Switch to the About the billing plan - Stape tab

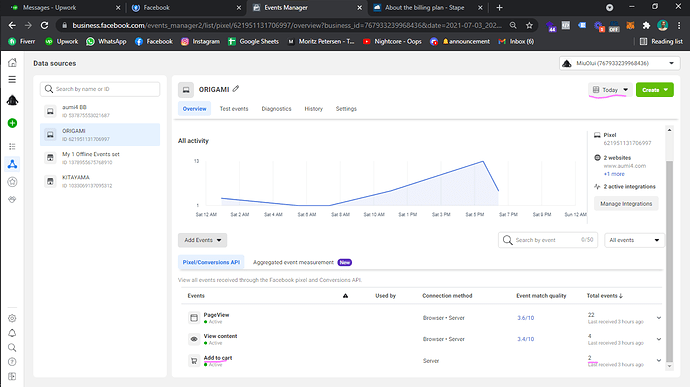coord(428,7)
